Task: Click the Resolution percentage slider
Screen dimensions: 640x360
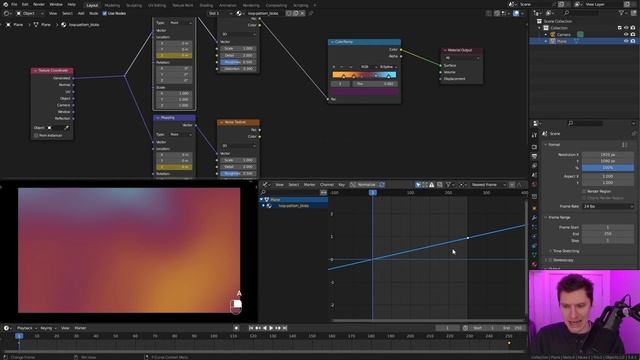Action: [x=608, y=168]
